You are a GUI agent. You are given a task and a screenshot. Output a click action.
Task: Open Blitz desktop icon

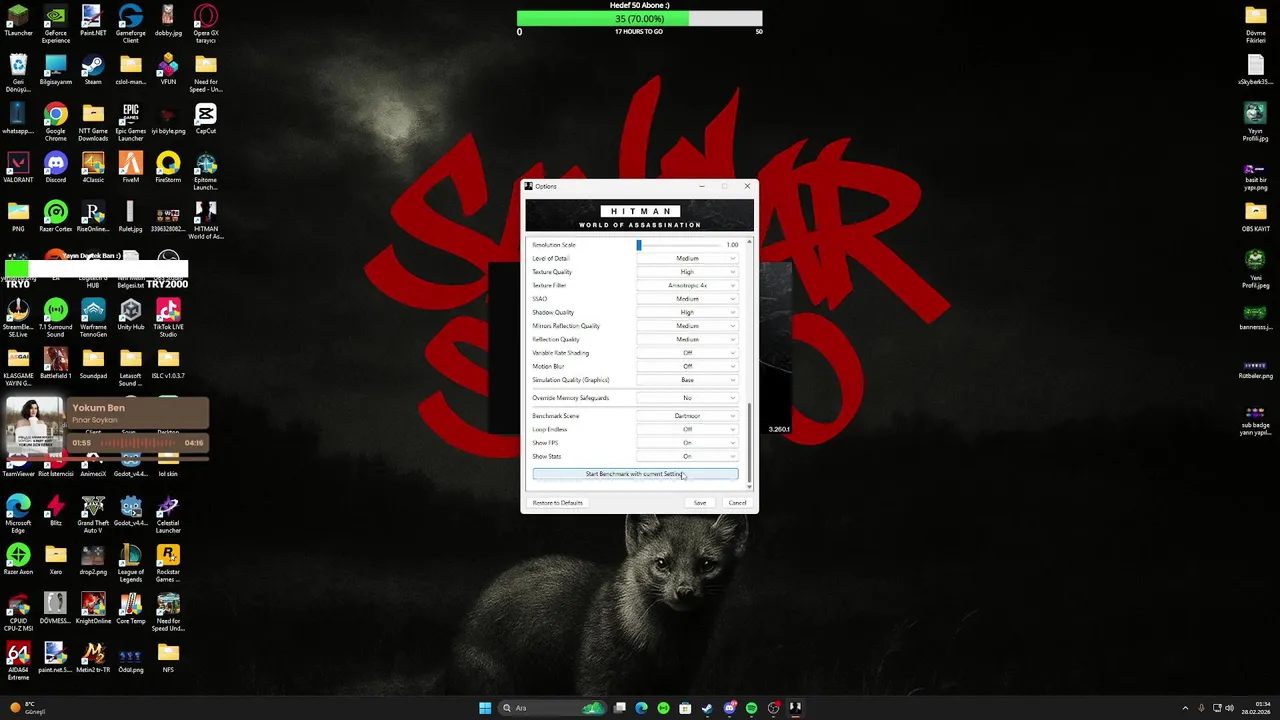[x=56, y=511]
